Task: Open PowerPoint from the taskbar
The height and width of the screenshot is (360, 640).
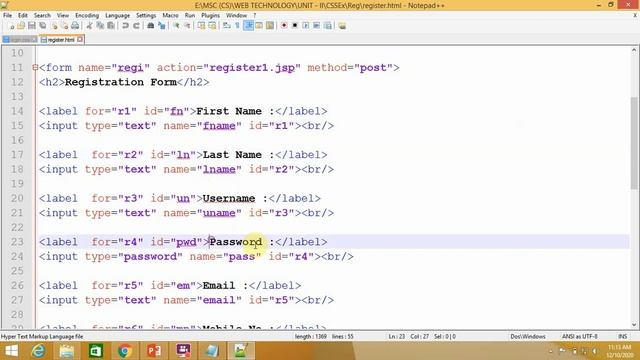Action: click(x=154, y=351)
